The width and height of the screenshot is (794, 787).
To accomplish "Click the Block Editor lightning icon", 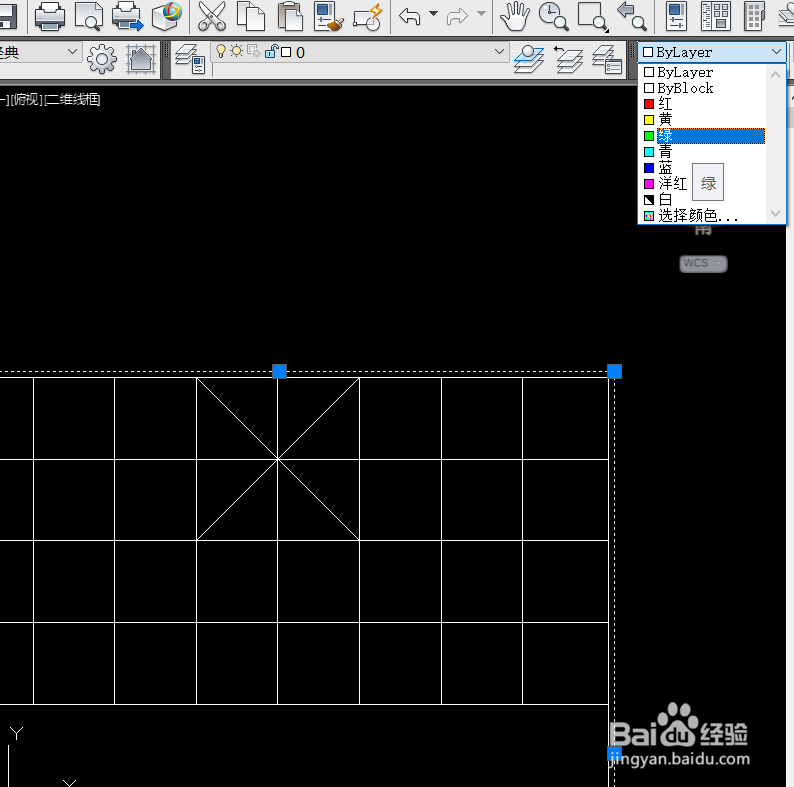I will point(368,17).
